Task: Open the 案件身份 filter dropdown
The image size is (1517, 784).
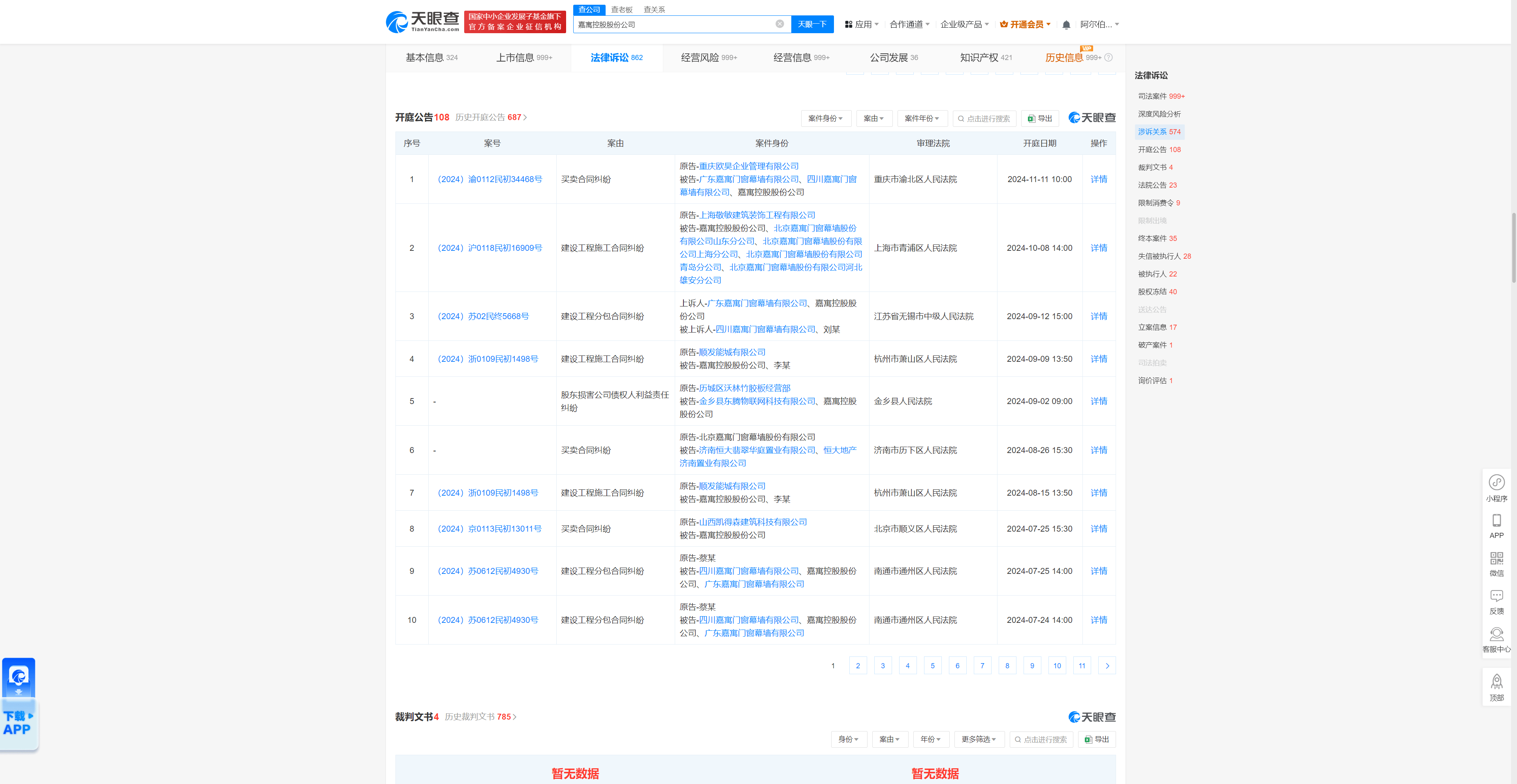Action: [x=826, y=118]
